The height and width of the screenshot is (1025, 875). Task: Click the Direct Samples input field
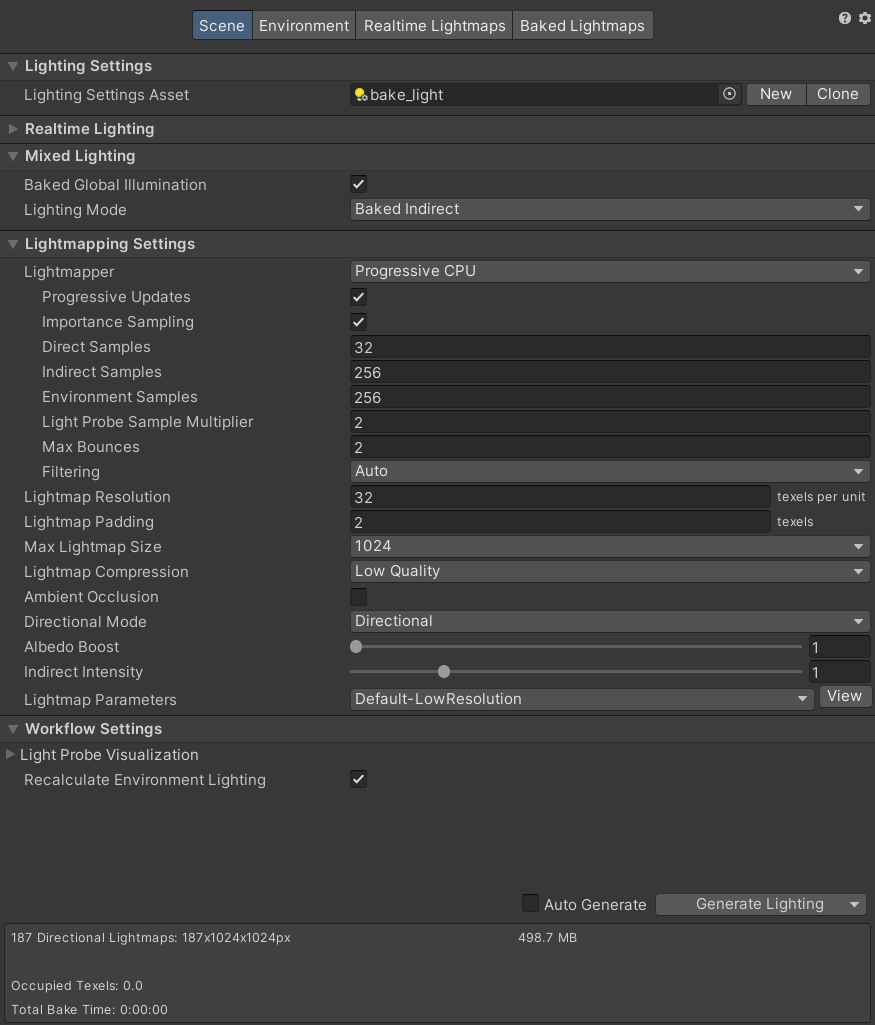(x=610, y=347)
